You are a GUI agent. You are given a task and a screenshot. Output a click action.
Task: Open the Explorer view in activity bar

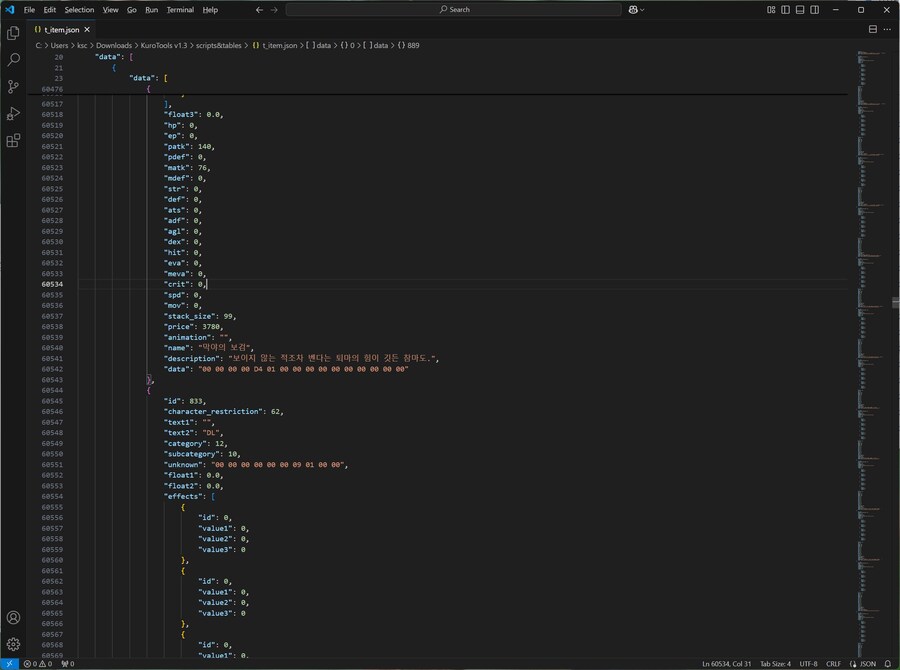click(13, 33)
